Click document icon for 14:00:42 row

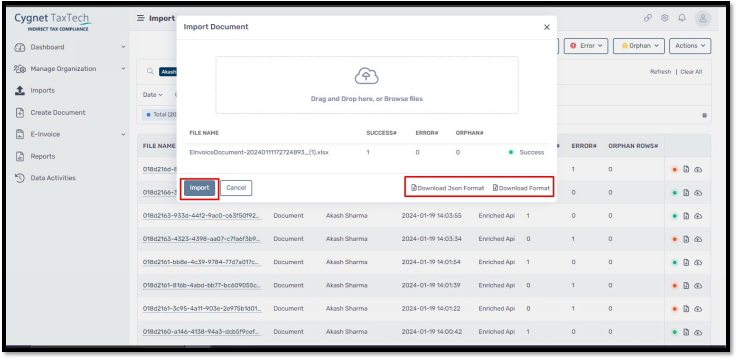click(x=686, y=332)
